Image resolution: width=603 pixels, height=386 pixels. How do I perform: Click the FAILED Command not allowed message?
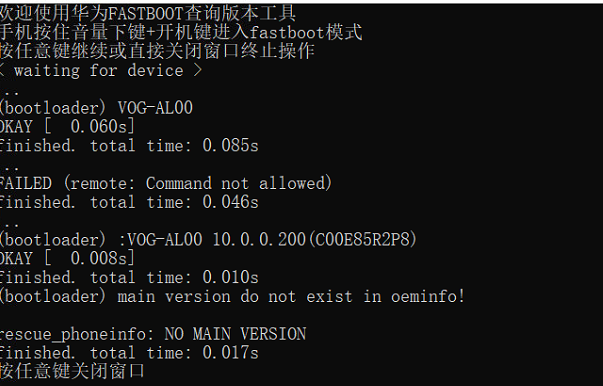point(166,183)
